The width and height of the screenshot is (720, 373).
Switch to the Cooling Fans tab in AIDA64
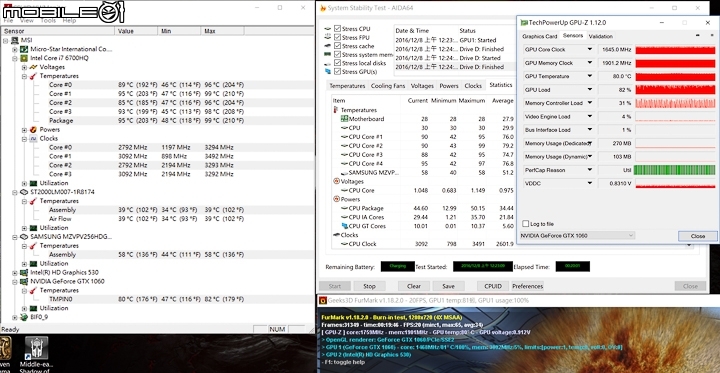[388, 86]
